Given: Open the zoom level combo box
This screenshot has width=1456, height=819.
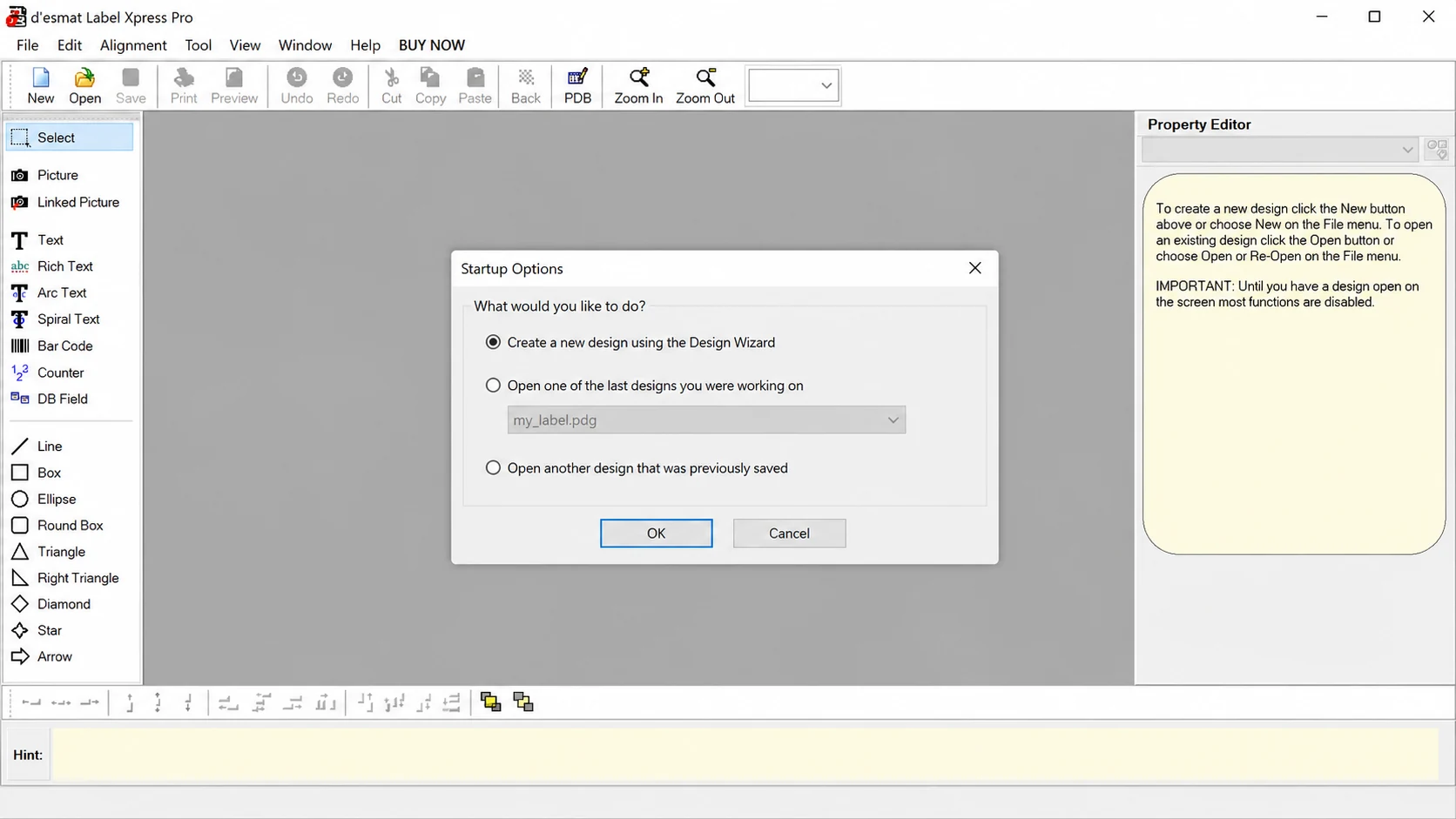Looking at the screenshot, I should click(793, 85).
